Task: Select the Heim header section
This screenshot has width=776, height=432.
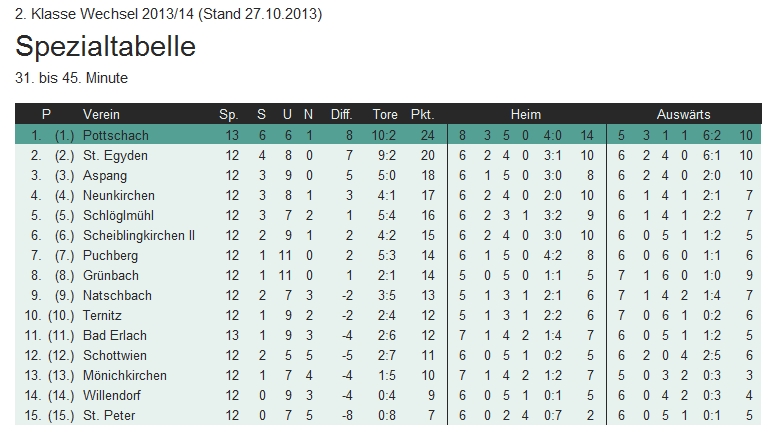Action: click(525, 114)
